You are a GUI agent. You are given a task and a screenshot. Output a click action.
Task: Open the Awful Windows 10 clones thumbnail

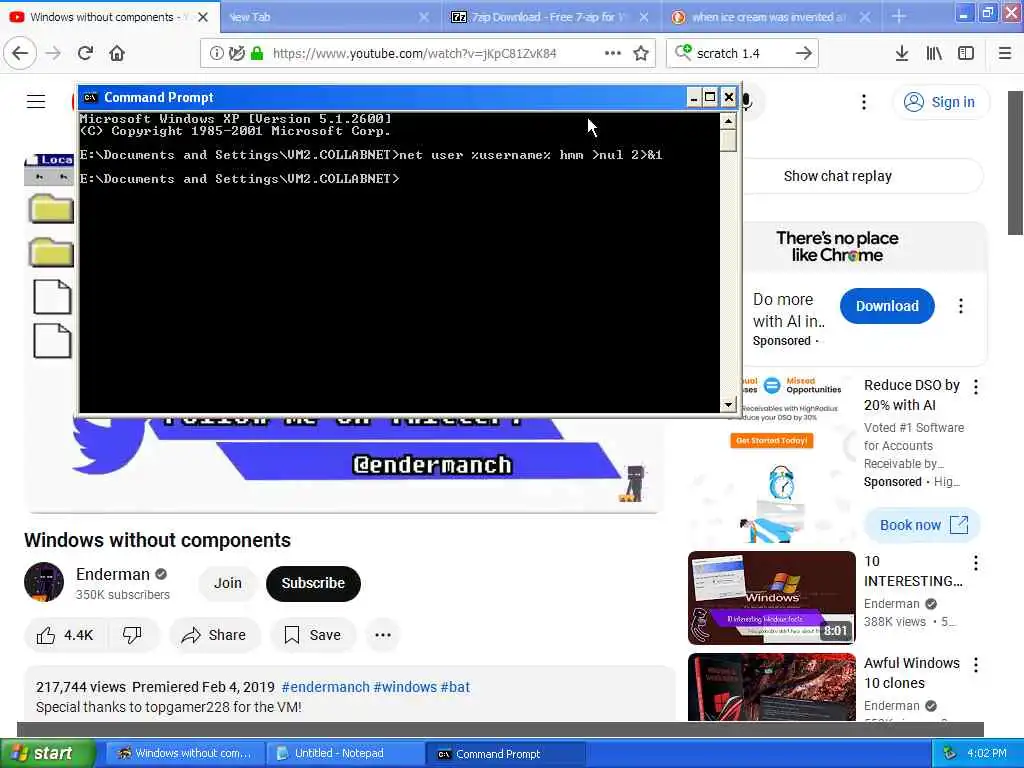[x=771, y=686]
